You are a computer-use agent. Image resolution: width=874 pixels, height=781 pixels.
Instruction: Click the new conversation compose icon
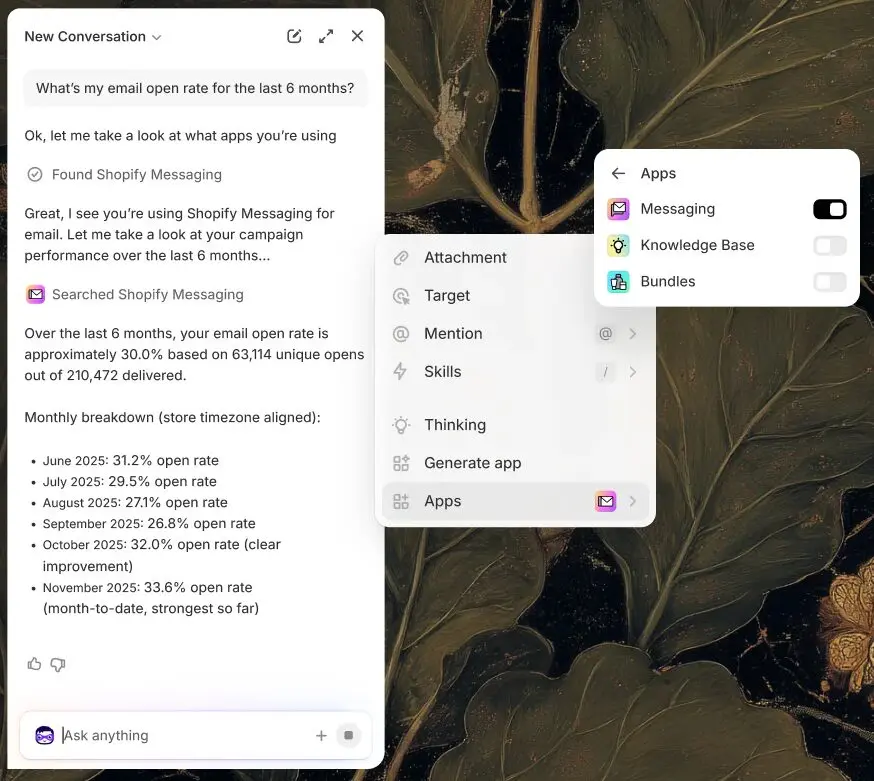tap(294, 36)
